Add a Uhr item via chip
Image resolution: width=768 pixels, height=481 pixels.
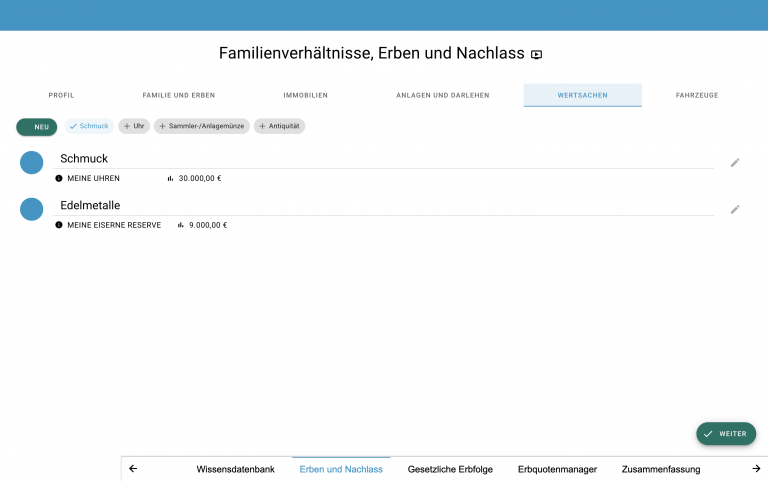(x=134, y=126)
